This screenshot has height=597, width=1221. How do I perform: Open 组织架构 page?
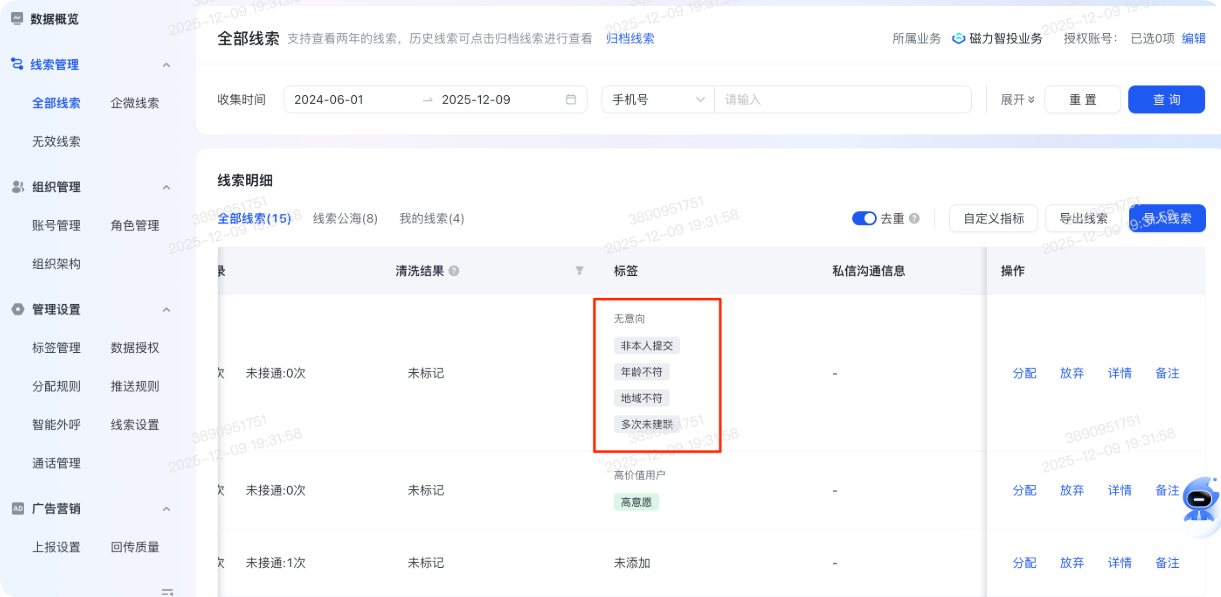56,264
